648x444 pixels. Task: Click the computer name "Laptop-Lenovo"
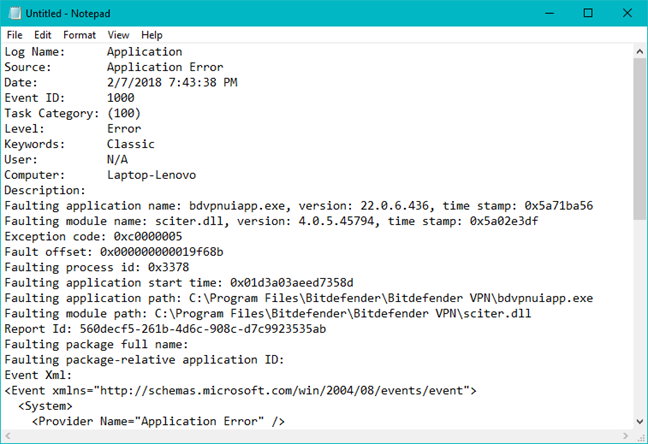coord(151,175)
